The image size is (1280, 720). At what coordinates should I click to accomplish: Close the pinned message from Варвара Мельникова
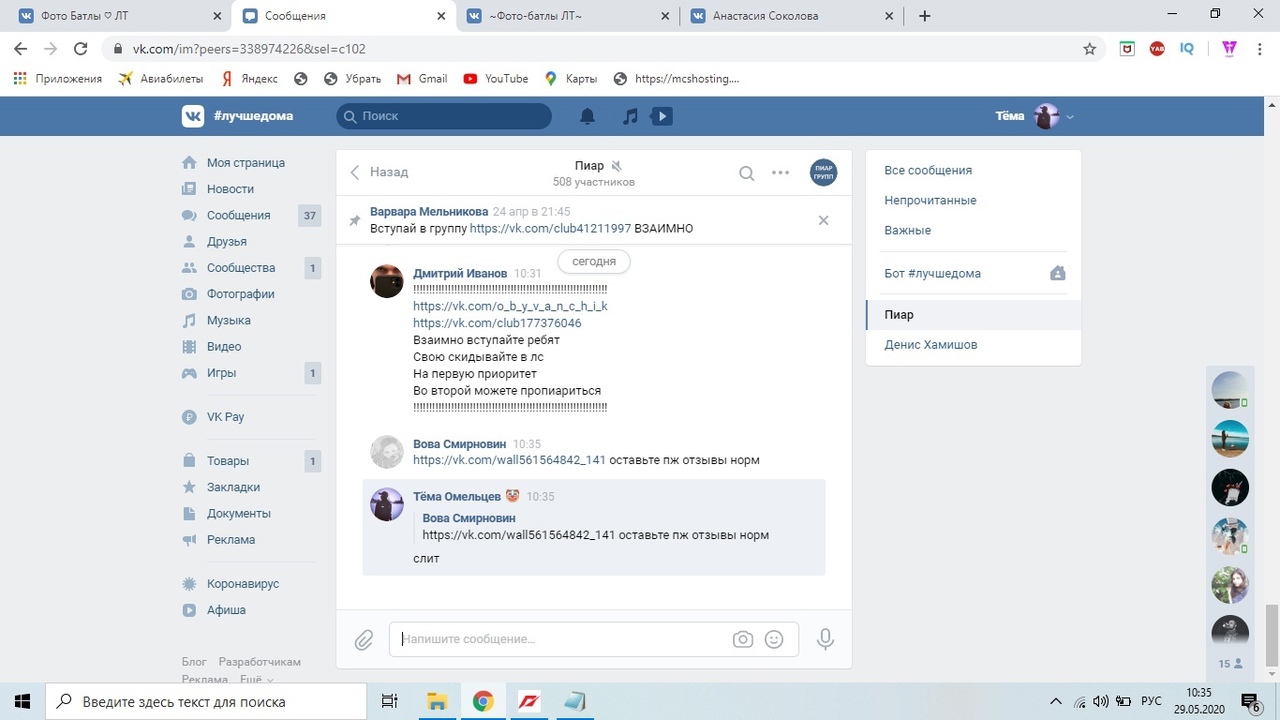[x=823, y=220]
